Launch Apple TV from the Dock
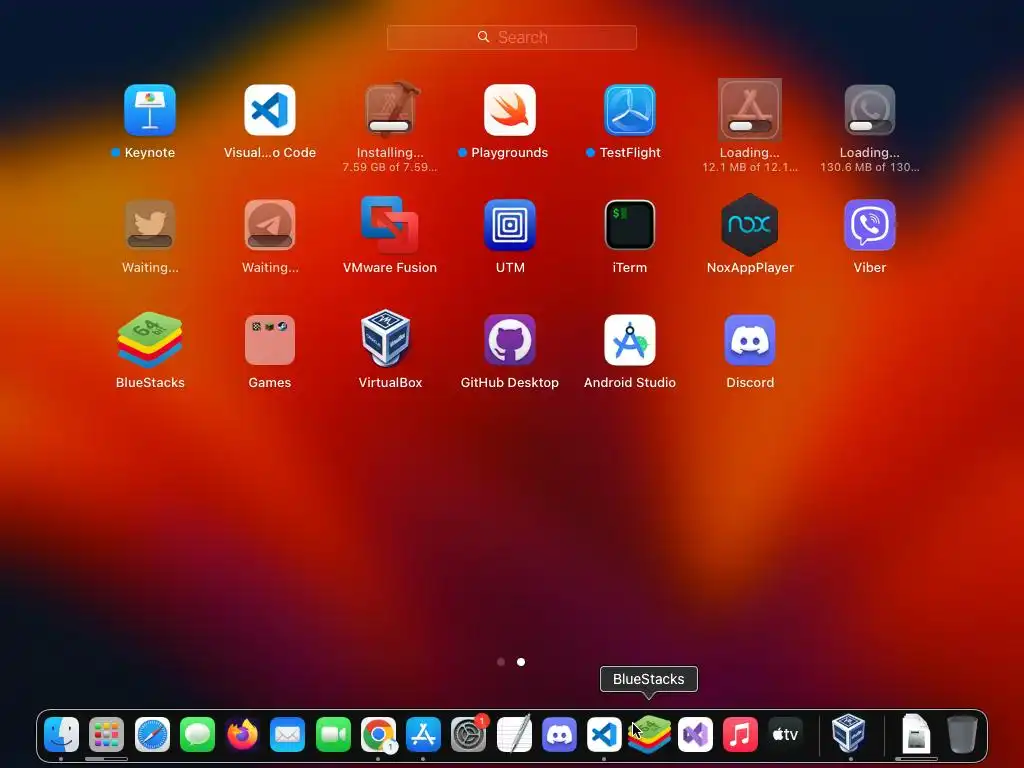 pyautogui.click(x=786, y=734)
